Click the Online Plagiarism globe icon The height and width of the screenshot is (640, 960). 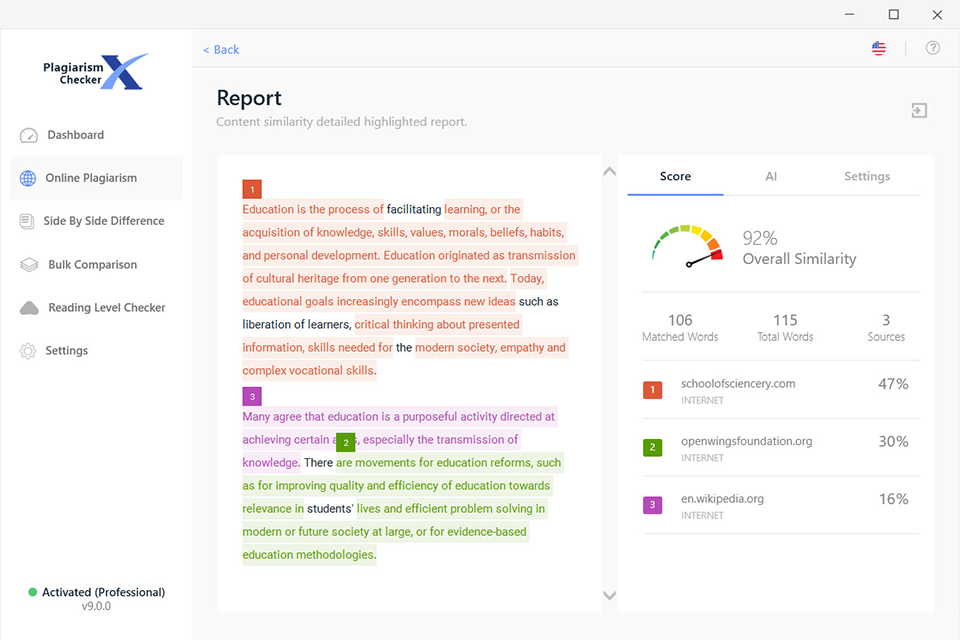pyautogui.click(x=28, y=178)
